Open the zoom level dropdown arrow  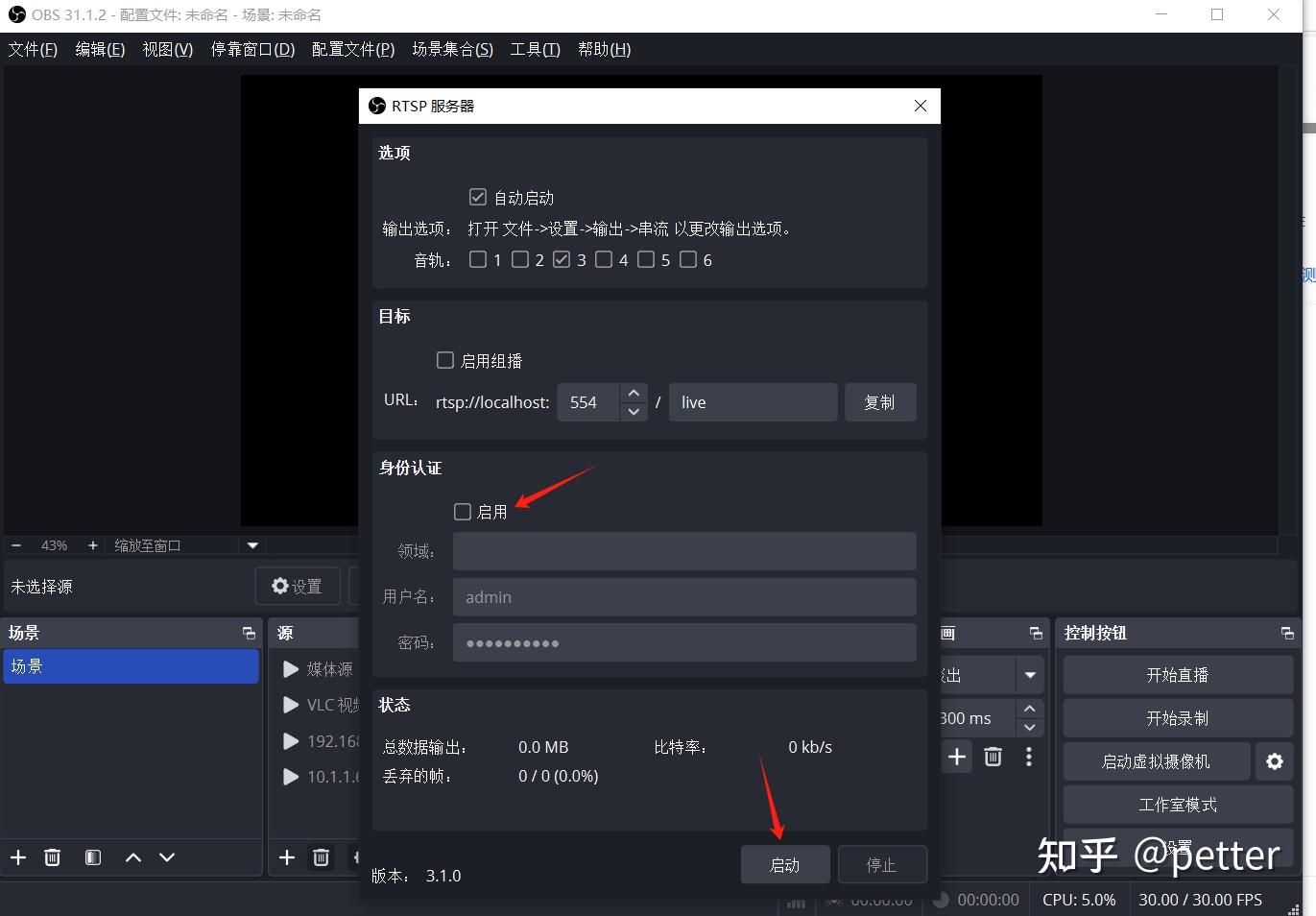(251, 544)
